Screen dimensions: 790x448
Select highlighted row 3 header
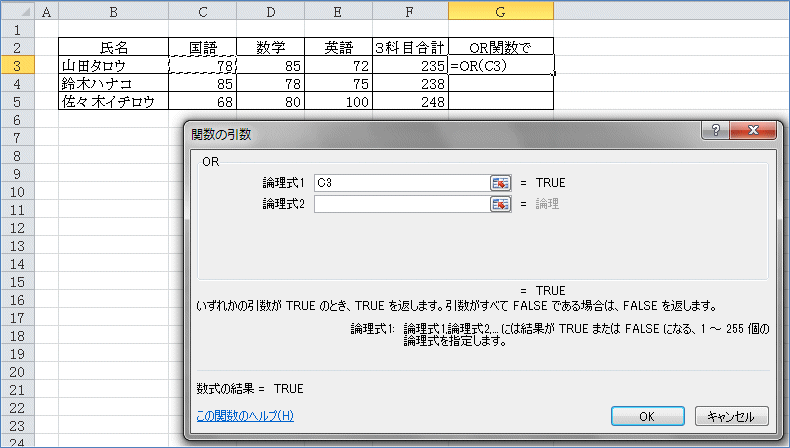(18, 66)
